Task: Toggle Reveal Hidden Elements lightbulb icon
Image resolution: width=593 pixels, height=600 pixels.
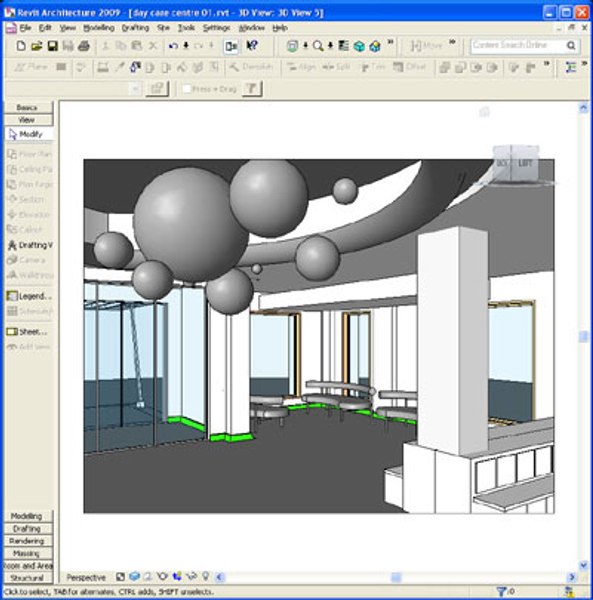Action: [x=206, y=576]
